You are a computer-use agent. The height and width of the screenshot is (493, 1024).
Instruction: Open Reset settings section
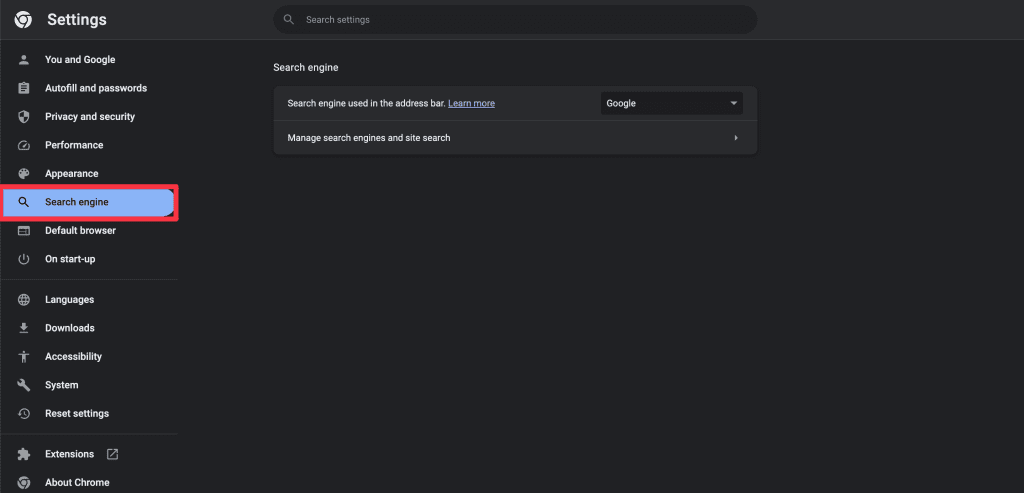[x=77, y=414]
